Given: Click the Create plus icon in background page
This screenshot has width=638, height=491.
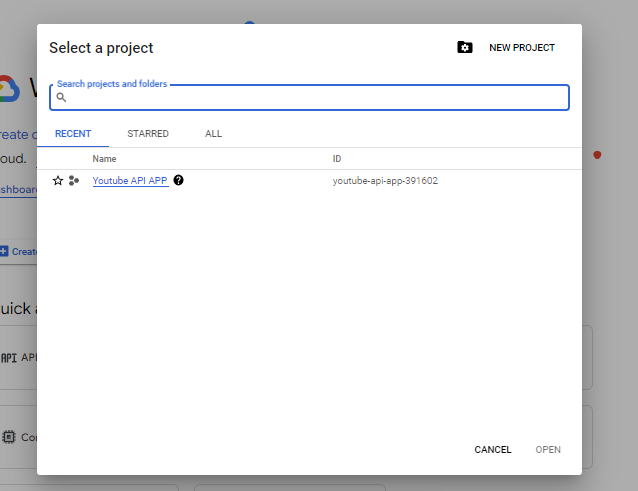Looking at the screenshot, I should pos(4,251).
